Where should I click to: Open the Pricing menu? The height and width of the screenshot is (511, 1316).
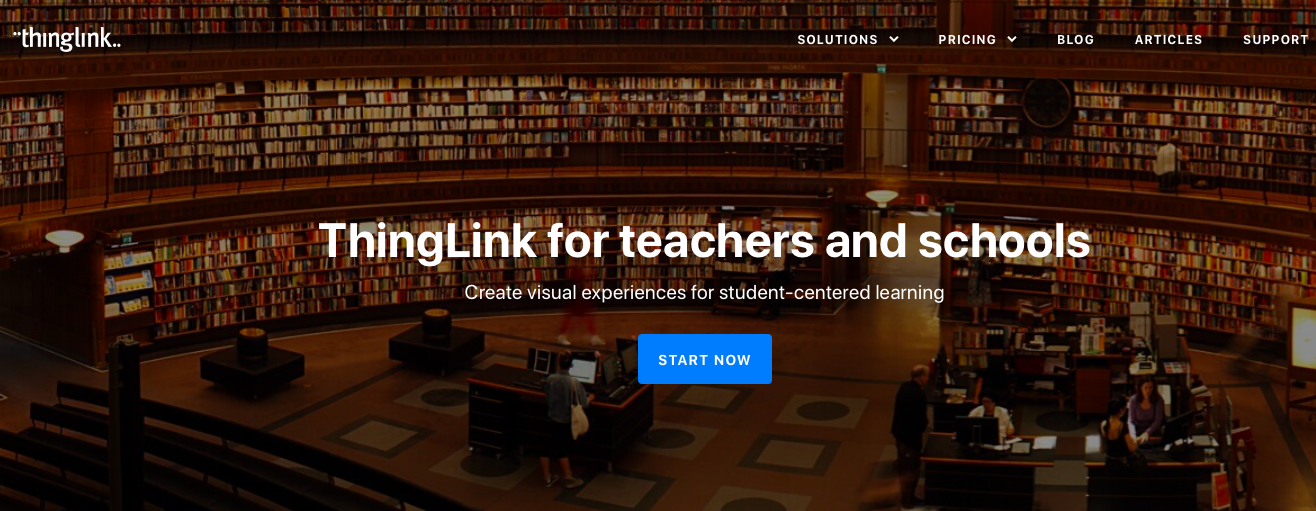pos(977,40)
